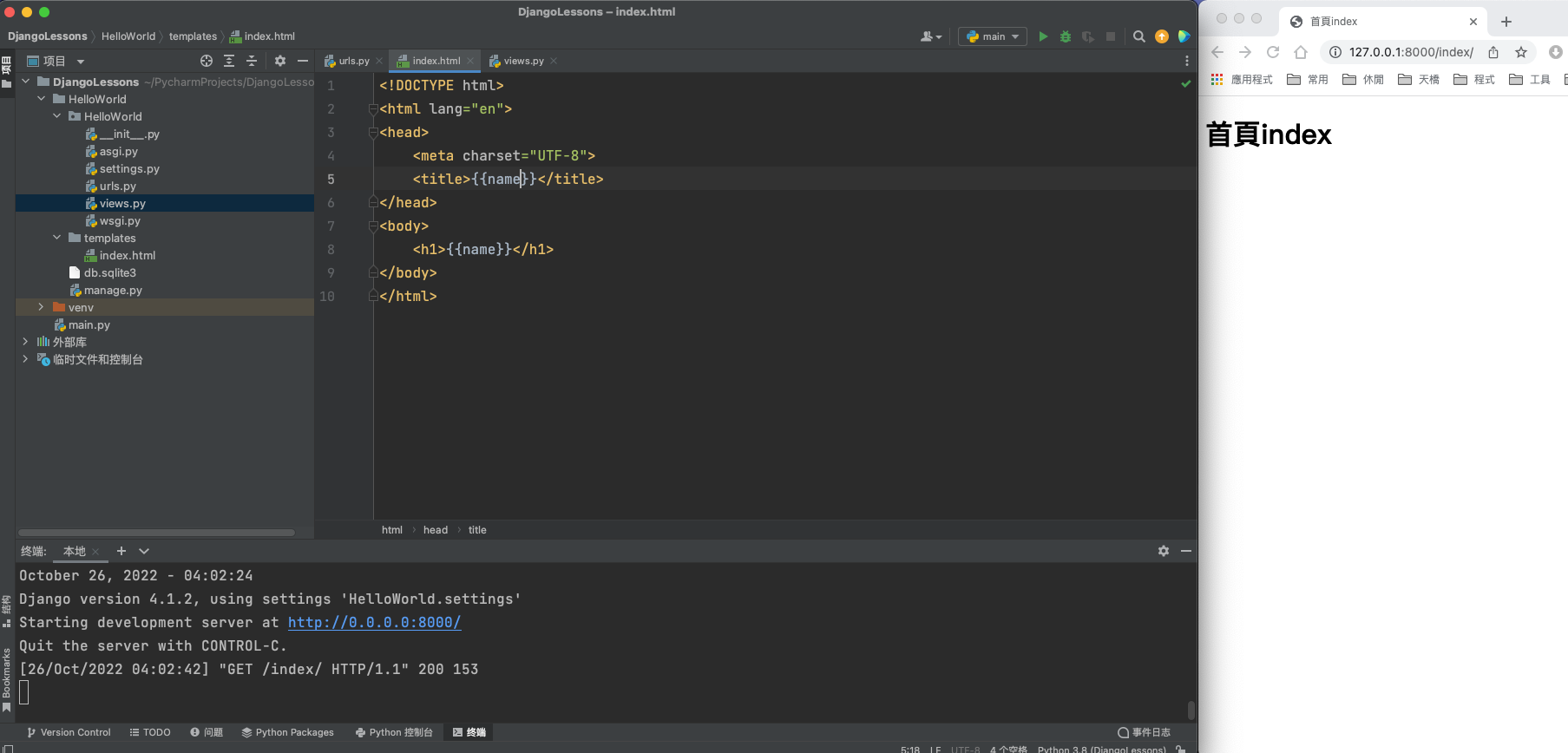
Task: Open project view dropdown arrow
Action: coord(81,62)
